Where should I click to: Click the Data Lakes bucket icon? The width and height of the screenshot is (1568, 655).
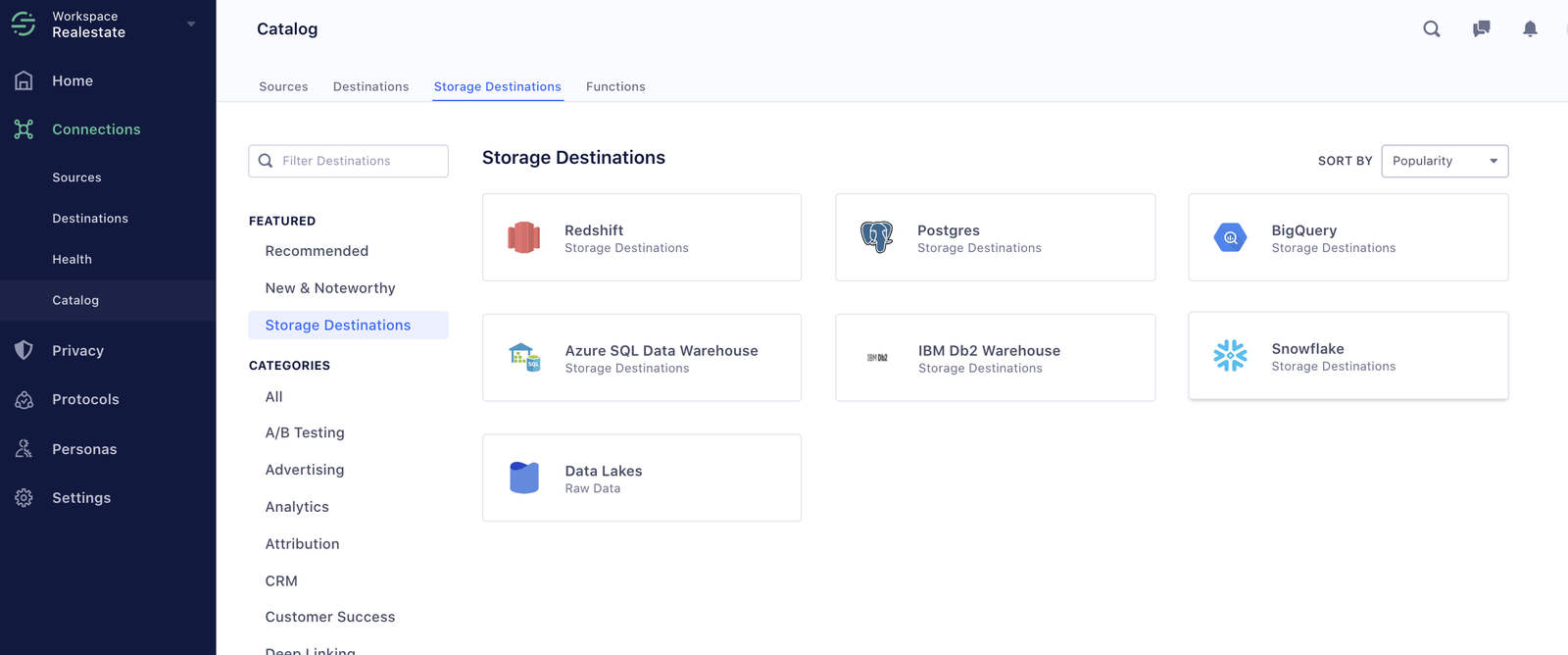pyautogui.click(x=524, y=478)
